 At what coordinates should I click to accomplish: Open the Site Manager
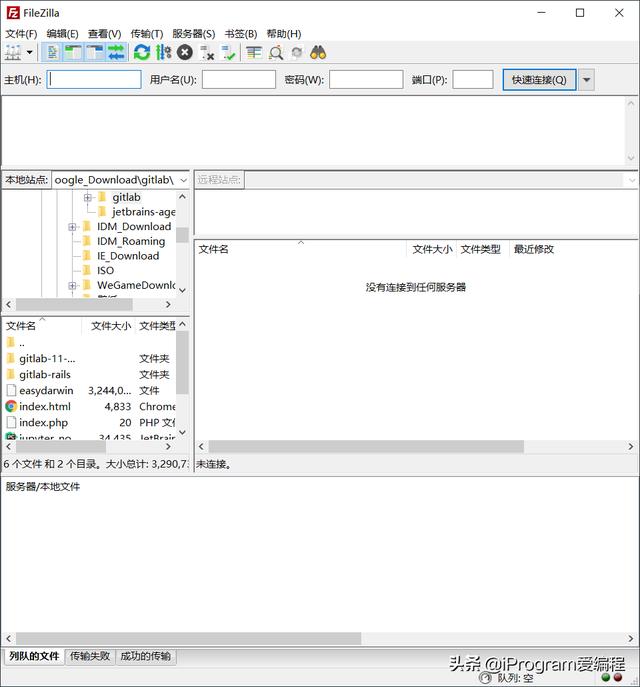[x=13, y=53]
